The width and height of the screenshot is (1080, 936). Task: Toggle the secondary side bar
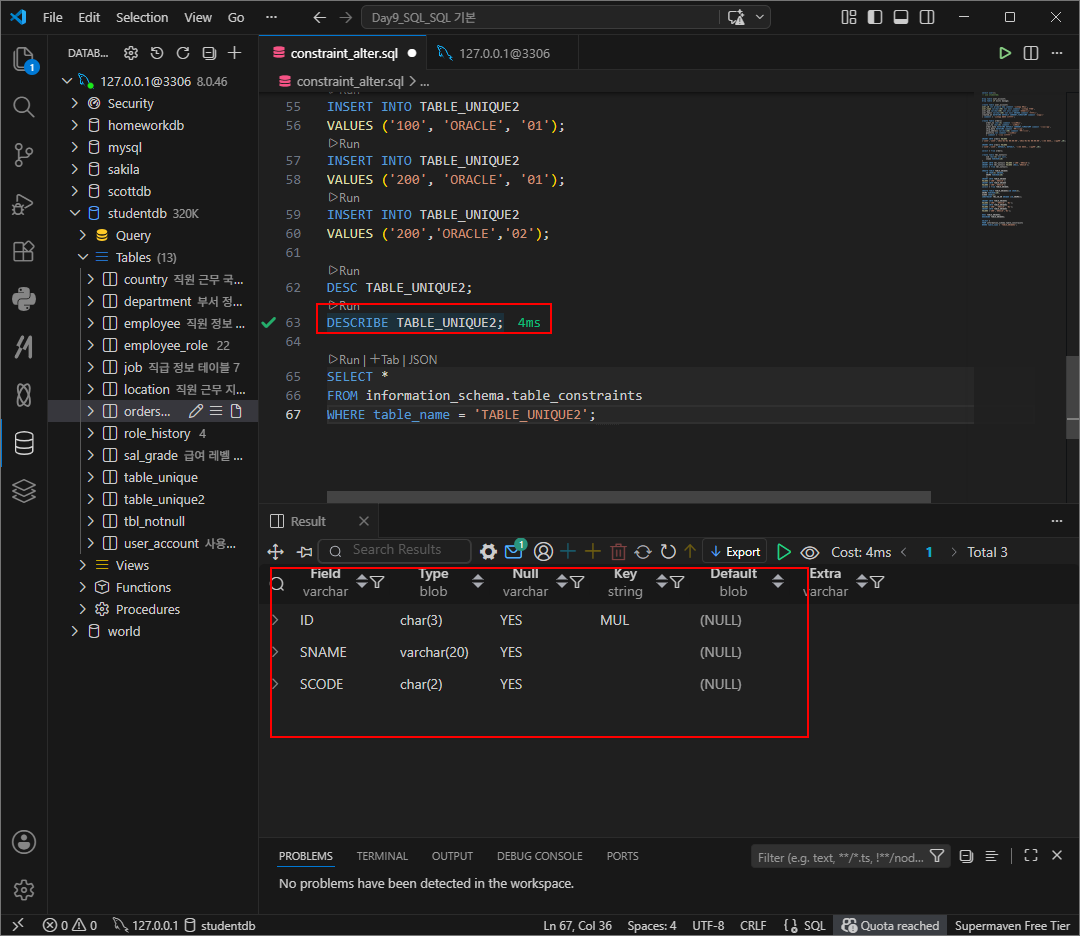[x=927, y=17]
